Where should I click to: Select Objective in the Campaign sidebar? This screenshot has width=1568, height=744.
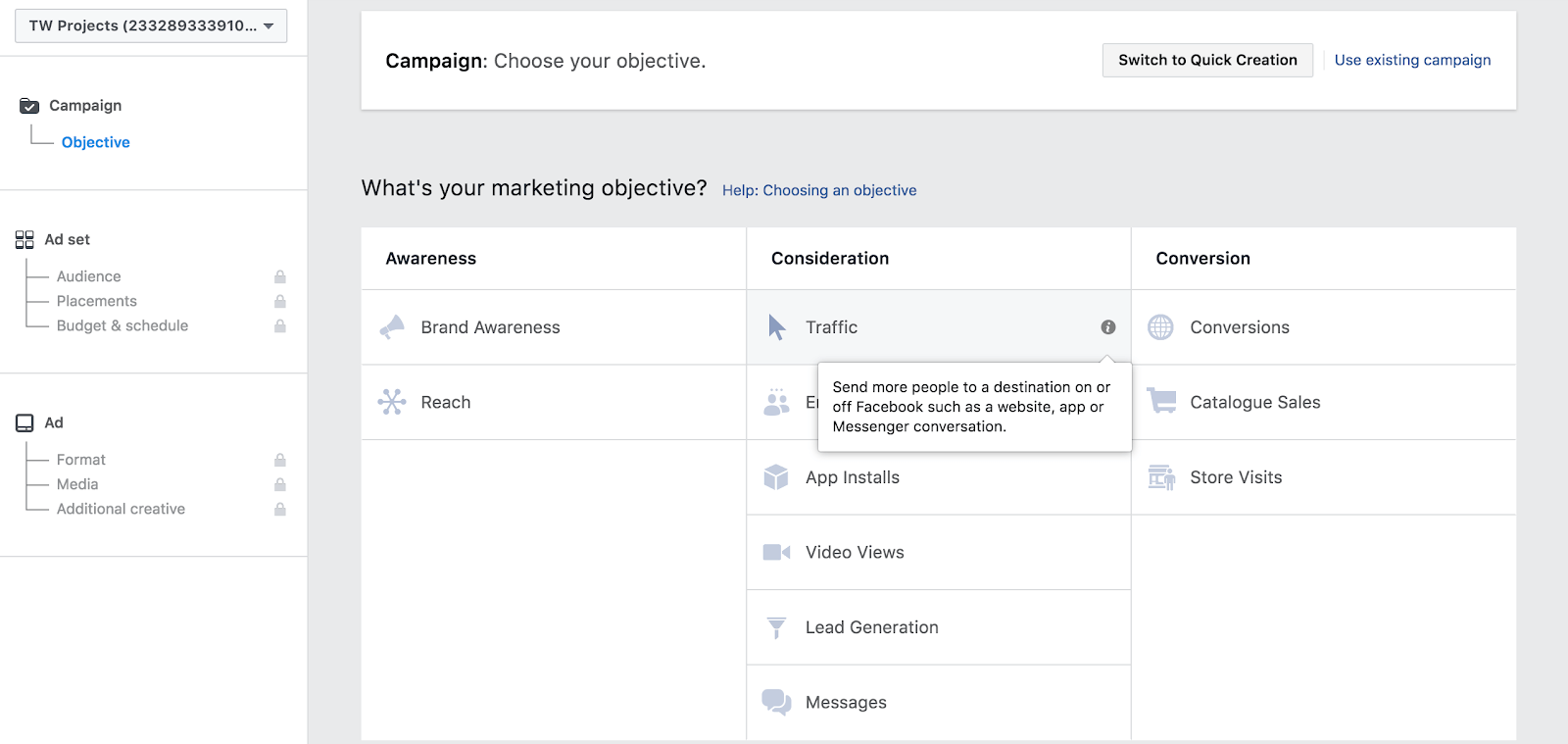(x=96, y=142)
